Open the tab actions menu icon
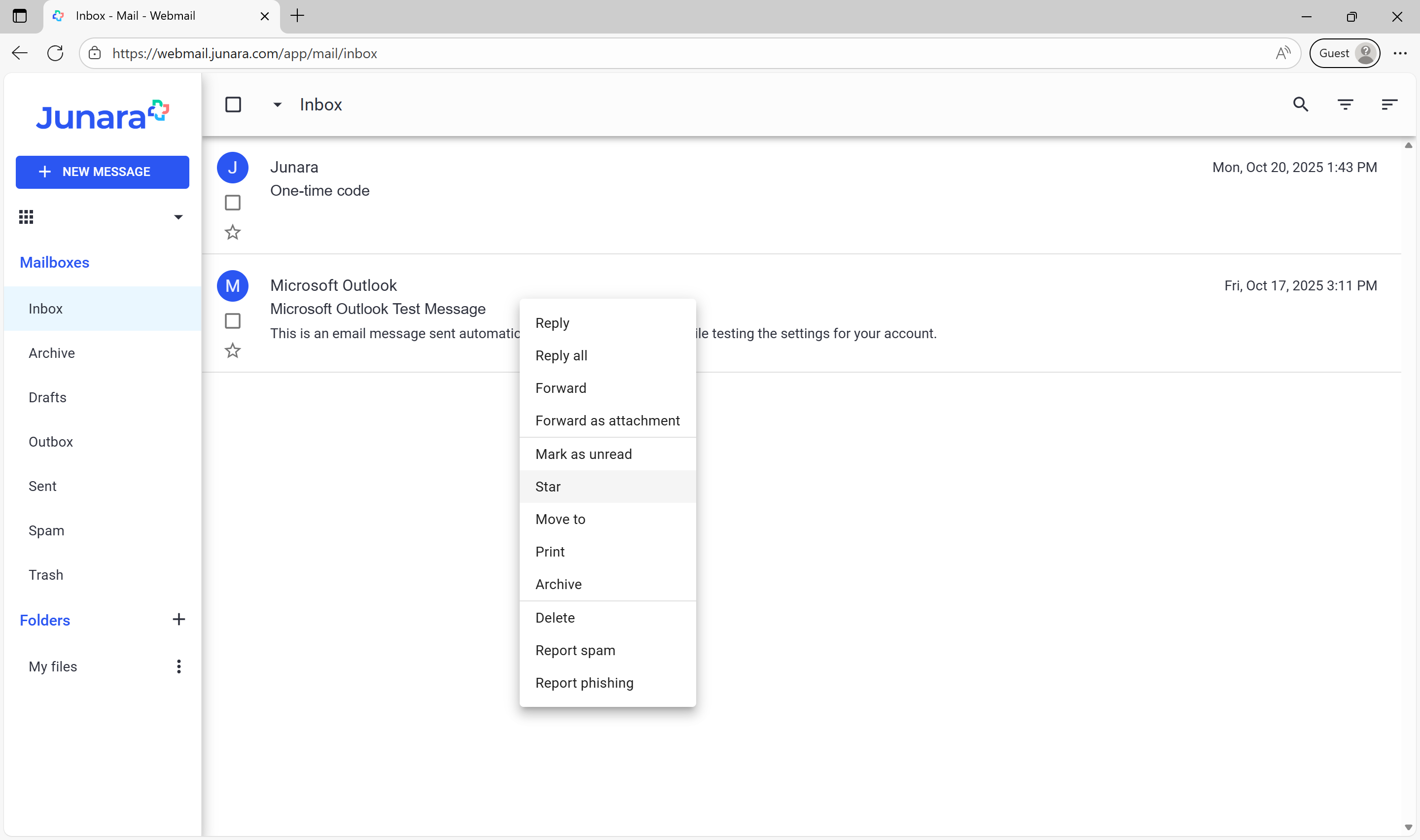This screenshot has height=840, width=1420. pyautogui.click(x=20, y=16)
